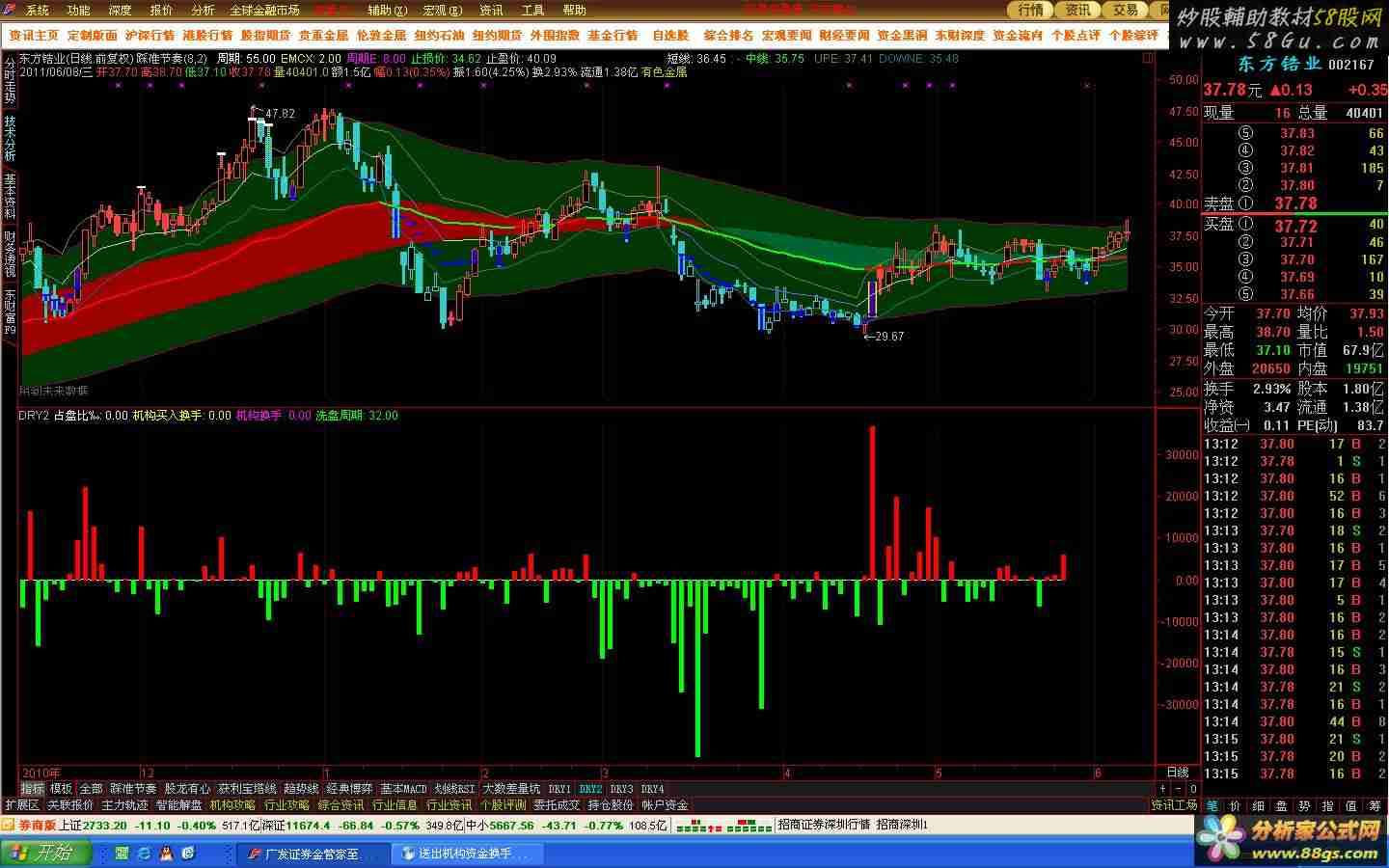Switch to the 行情 top tab
Image resolution: width=1389 pixels, height=868 pixels.
pyautogui.click(x=1030, y=10)
